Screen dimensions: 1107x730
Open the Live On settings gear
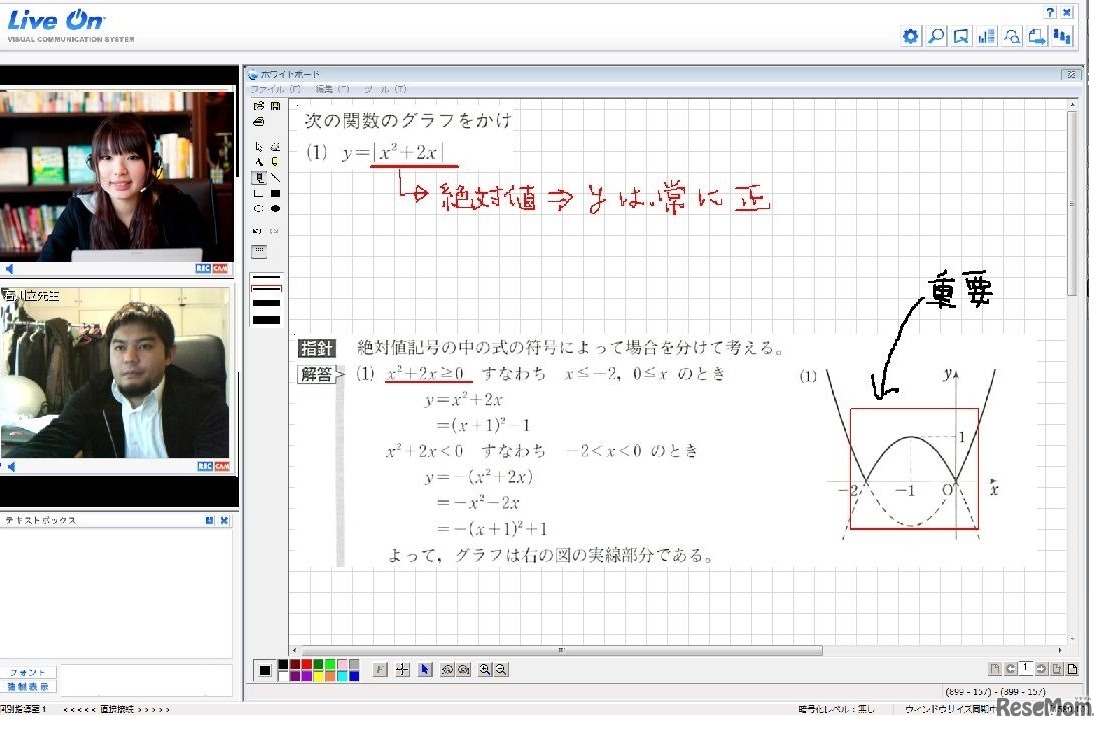[x=909, y=36]
